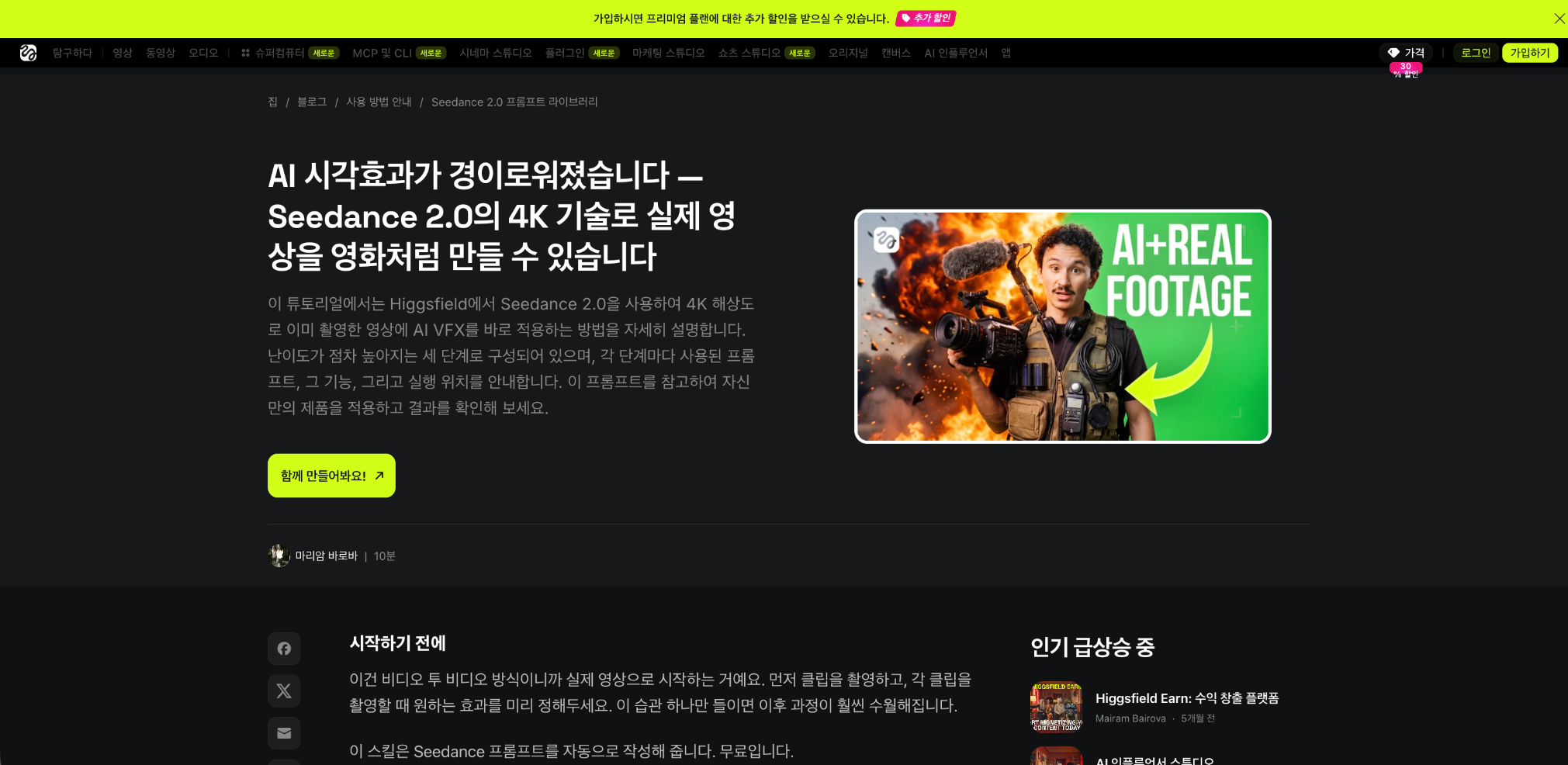Open the 마케팅 스튜디오 nav item
The height and width of the screenshot is (765, 1568).
668,53
